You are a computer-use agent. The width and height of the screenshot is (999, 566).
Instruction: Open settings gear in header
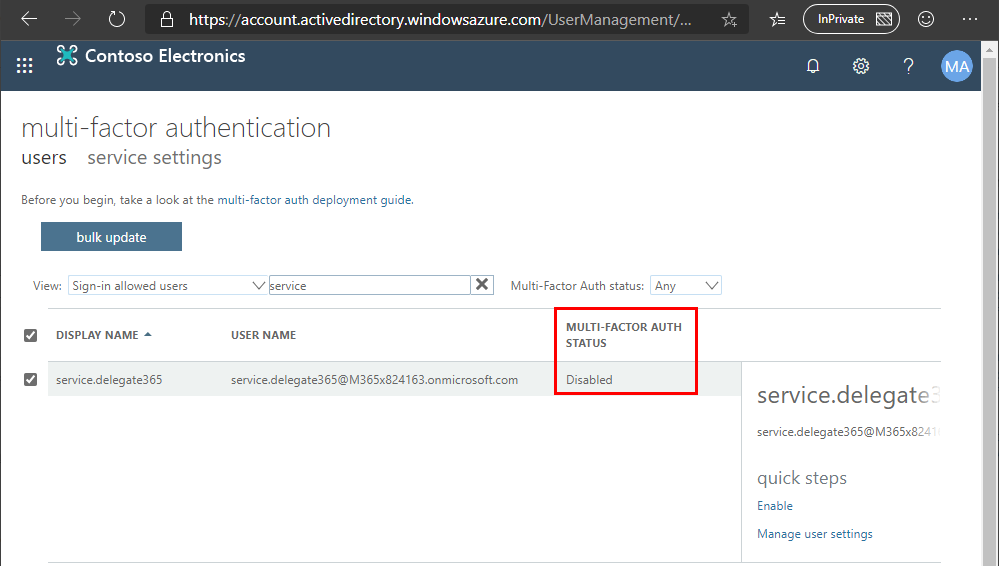click(x=860, y=66)
